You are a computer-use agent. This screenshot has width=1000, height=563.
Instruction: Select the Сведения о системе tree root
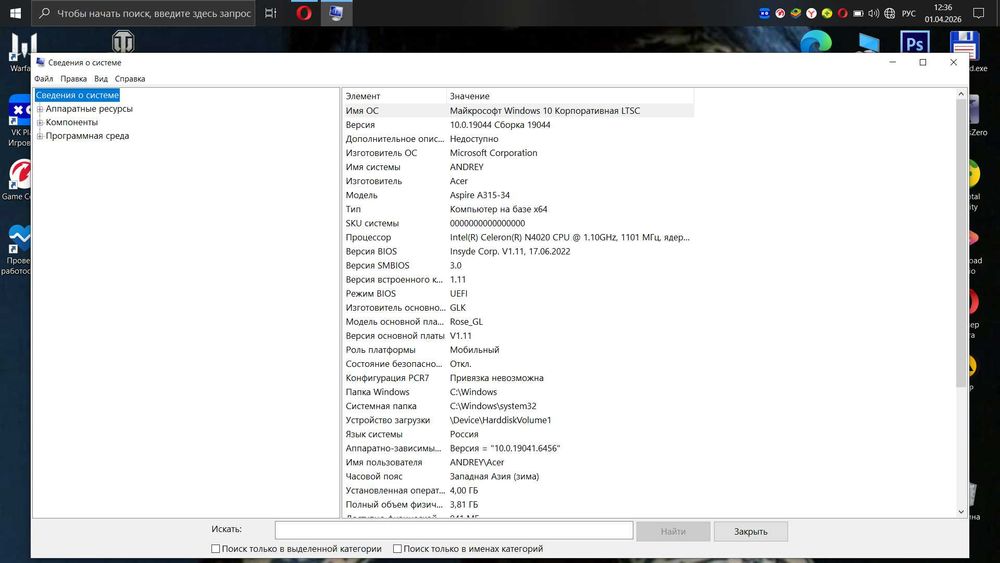pos(77,95)
